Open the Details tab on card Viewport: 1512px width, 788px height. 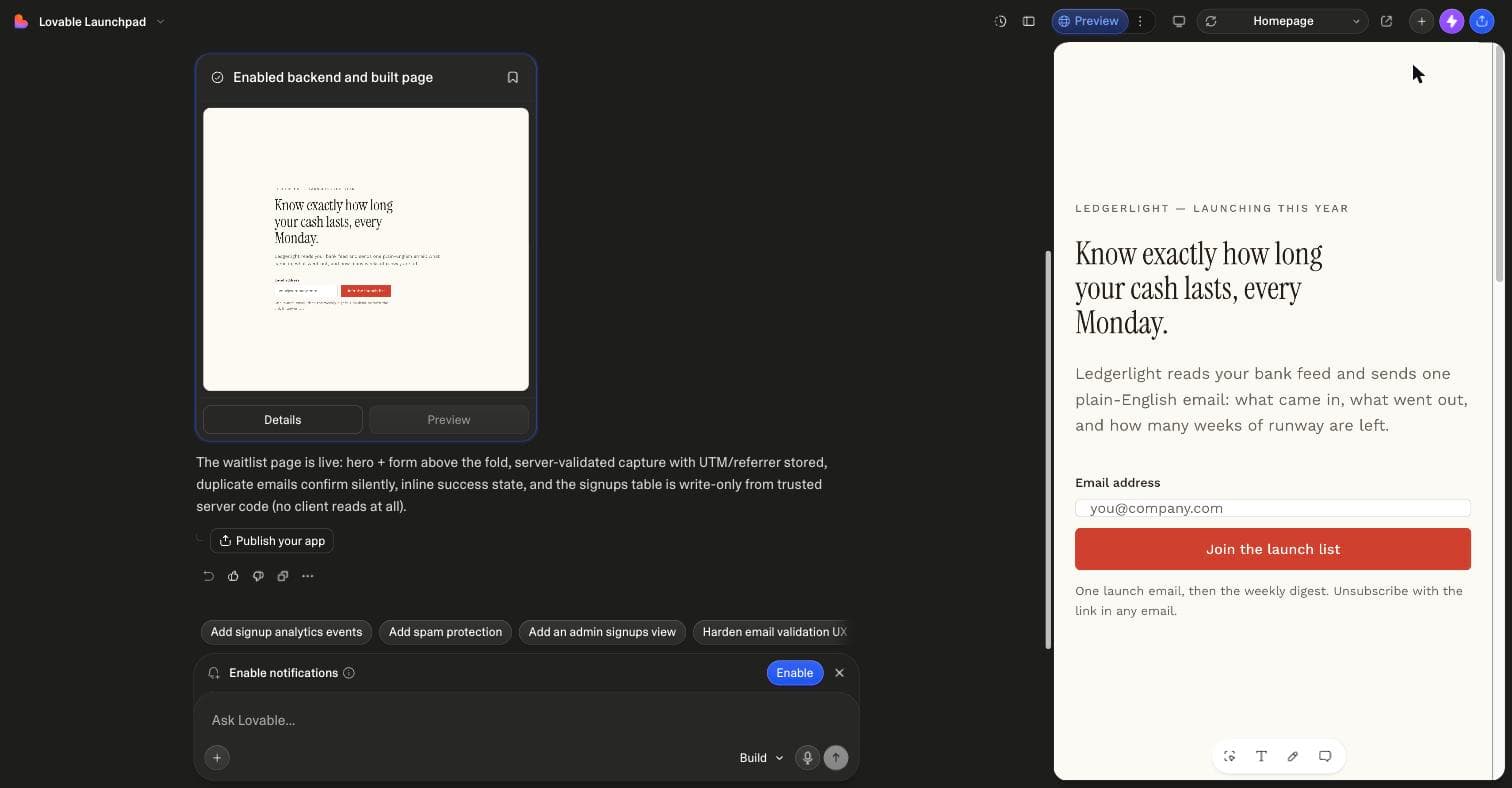click(x=283, y=420)
